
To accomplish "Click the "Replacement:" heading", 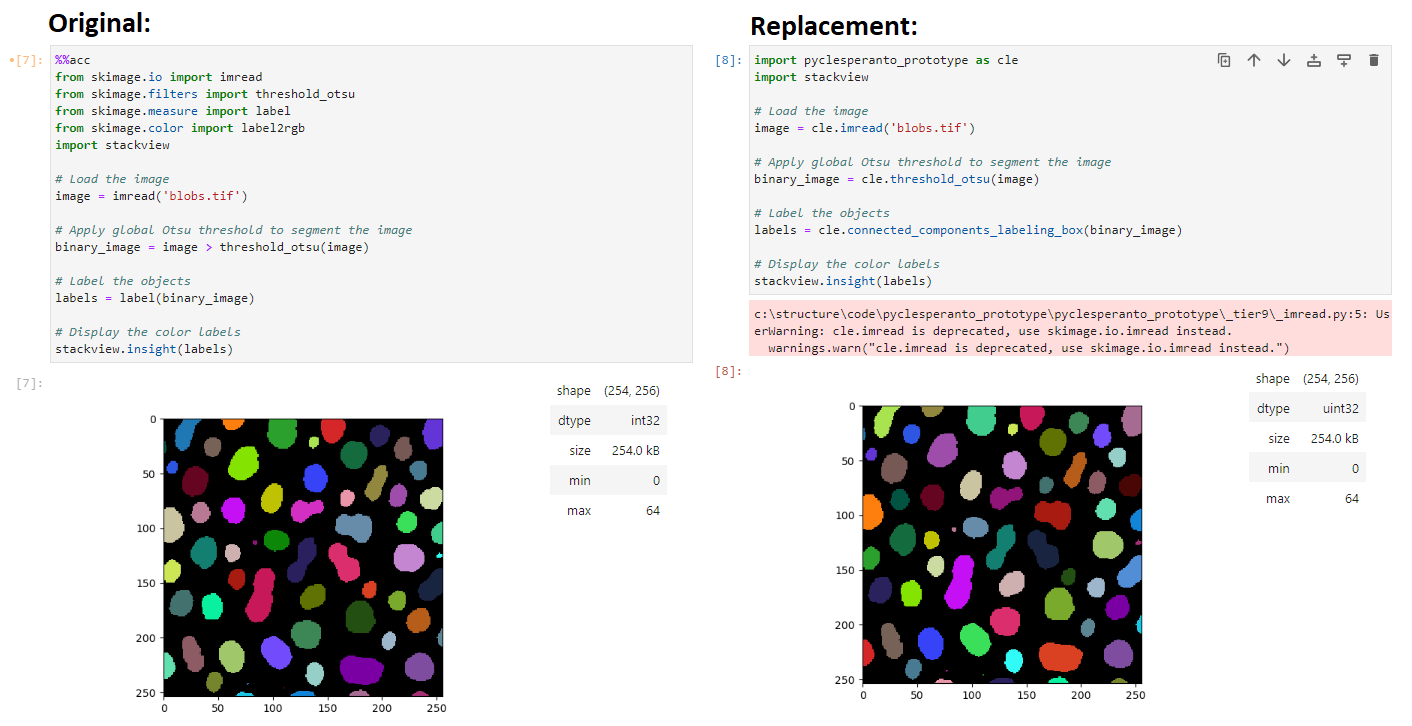I will point(834,26).
